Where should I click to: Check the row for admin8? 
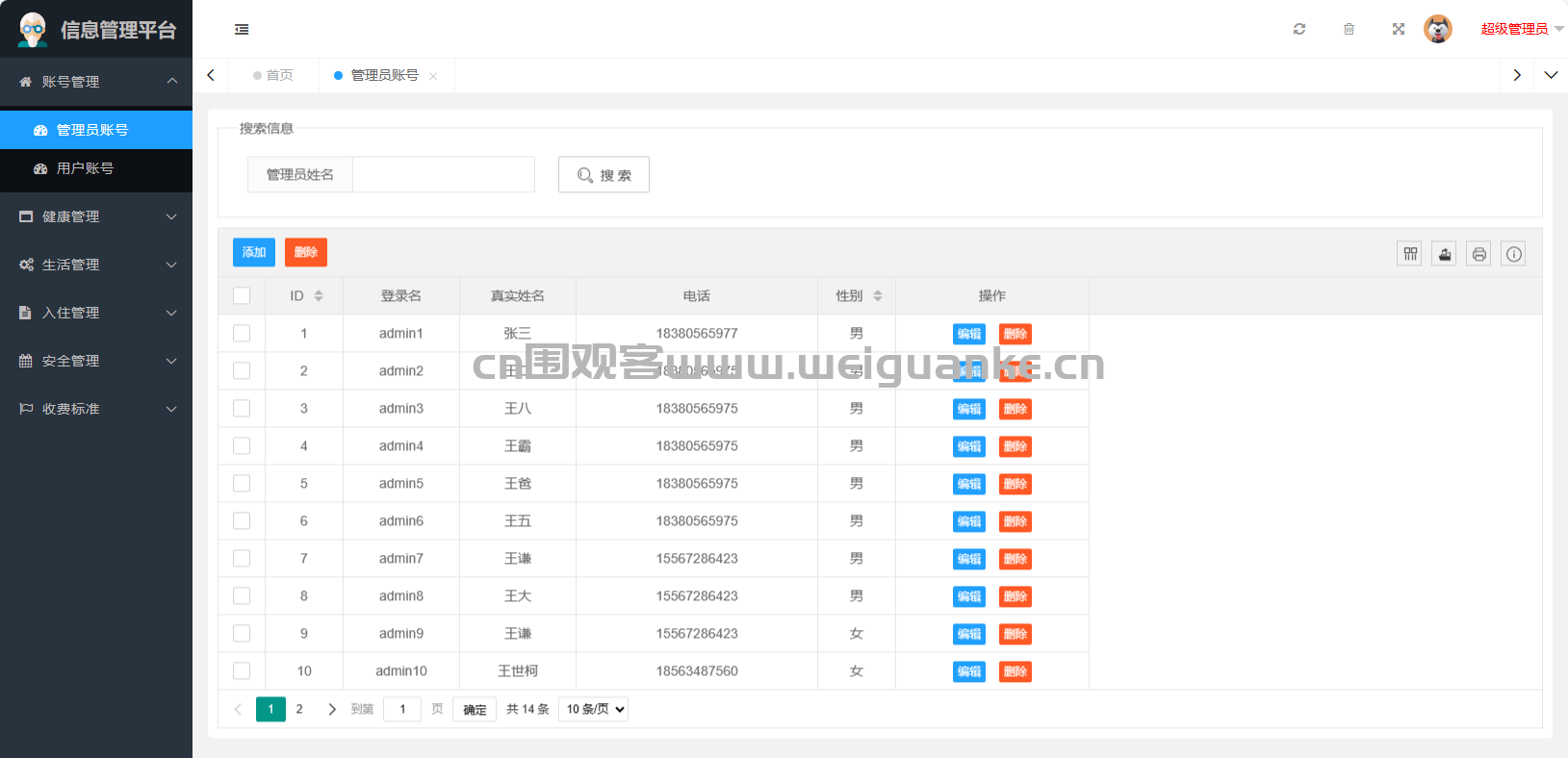pyautogui.click(x=242, y=596)
